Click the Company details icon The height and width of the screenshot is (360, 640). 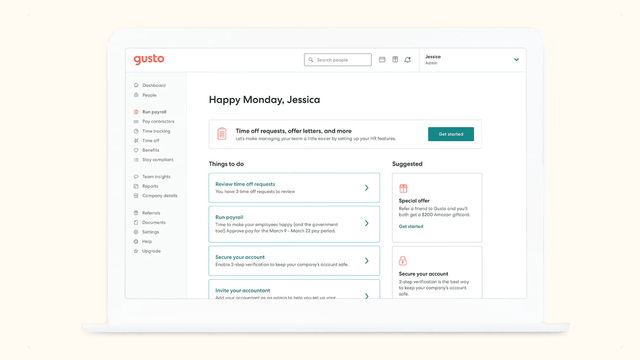136,196
